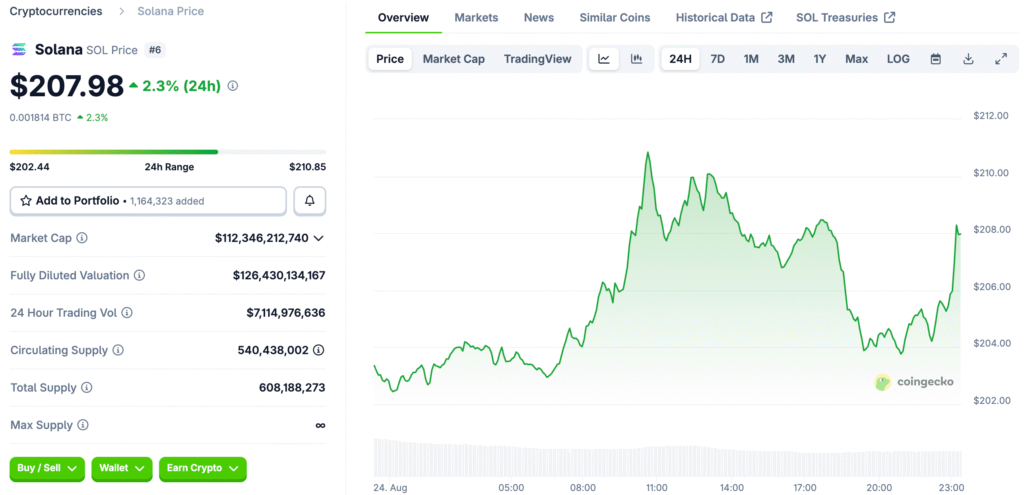The image size is (1024, 495).
Task: Click the 2.3% (24h) change text
Action: point(184,86)
